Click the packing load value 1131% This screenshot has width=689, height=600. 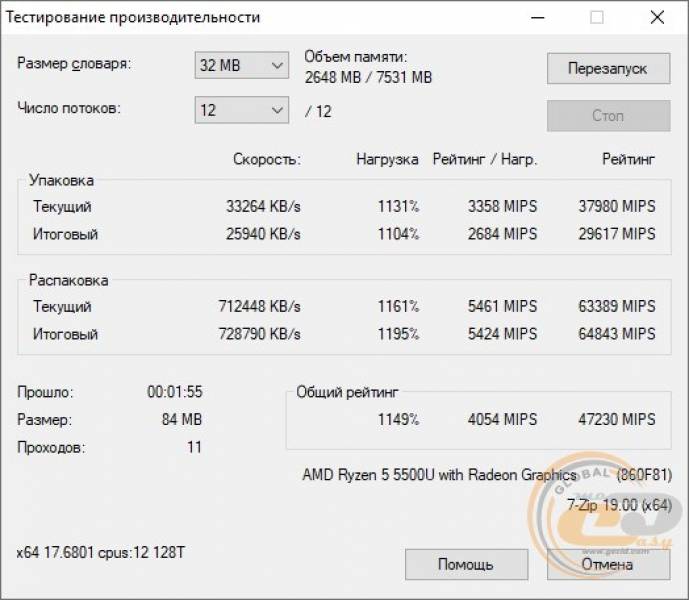click(x=399, y=206)
